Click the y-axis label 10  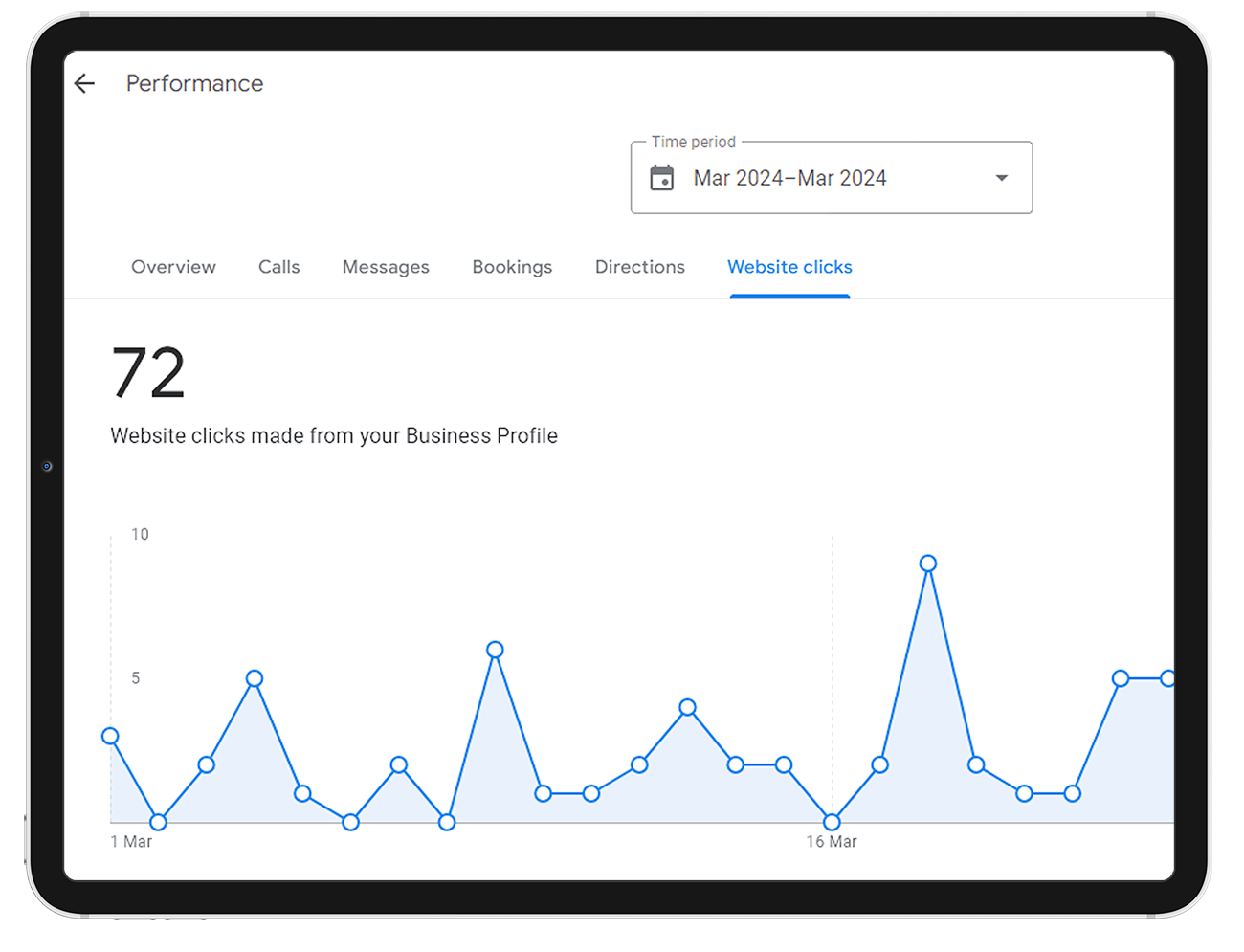pyautogui.click(x=140, y=535)
